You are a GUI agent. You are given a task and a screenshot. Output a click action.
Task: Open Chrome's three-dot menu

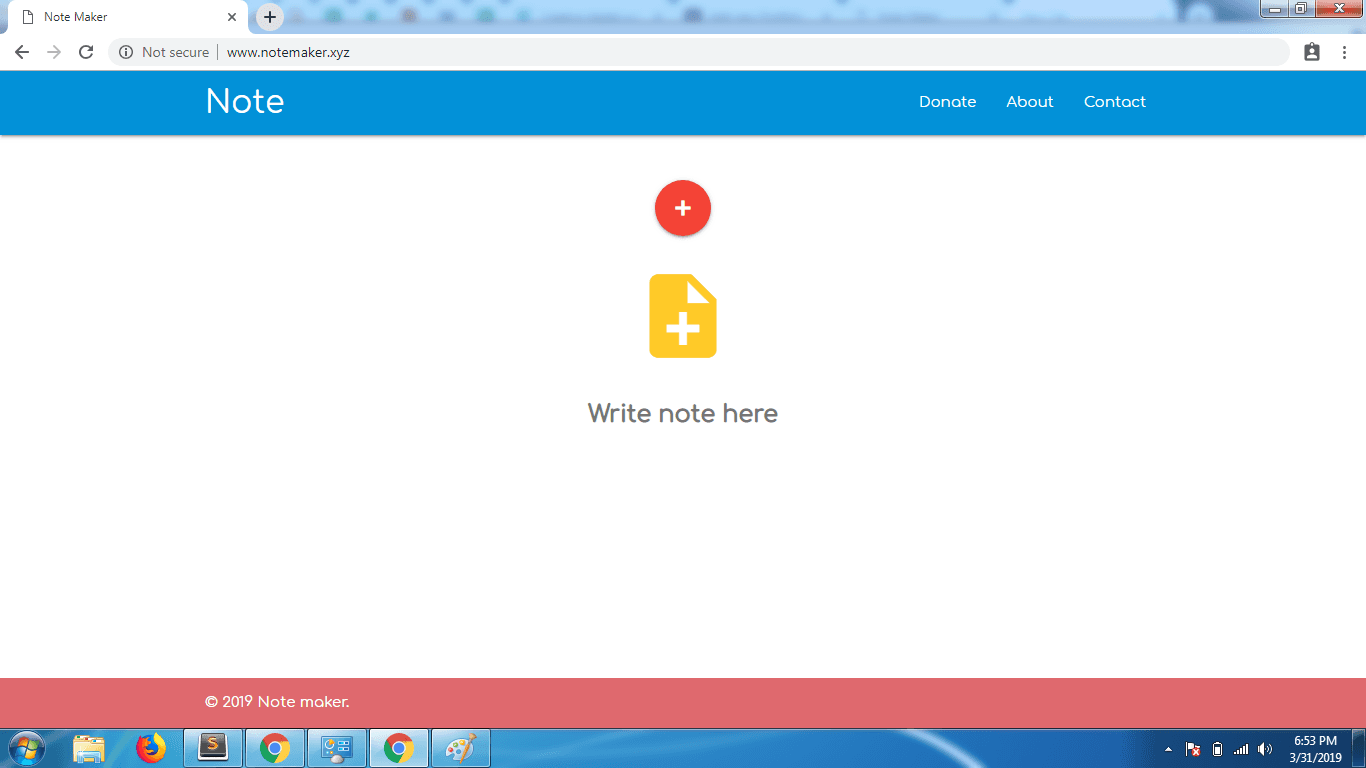1344,52
